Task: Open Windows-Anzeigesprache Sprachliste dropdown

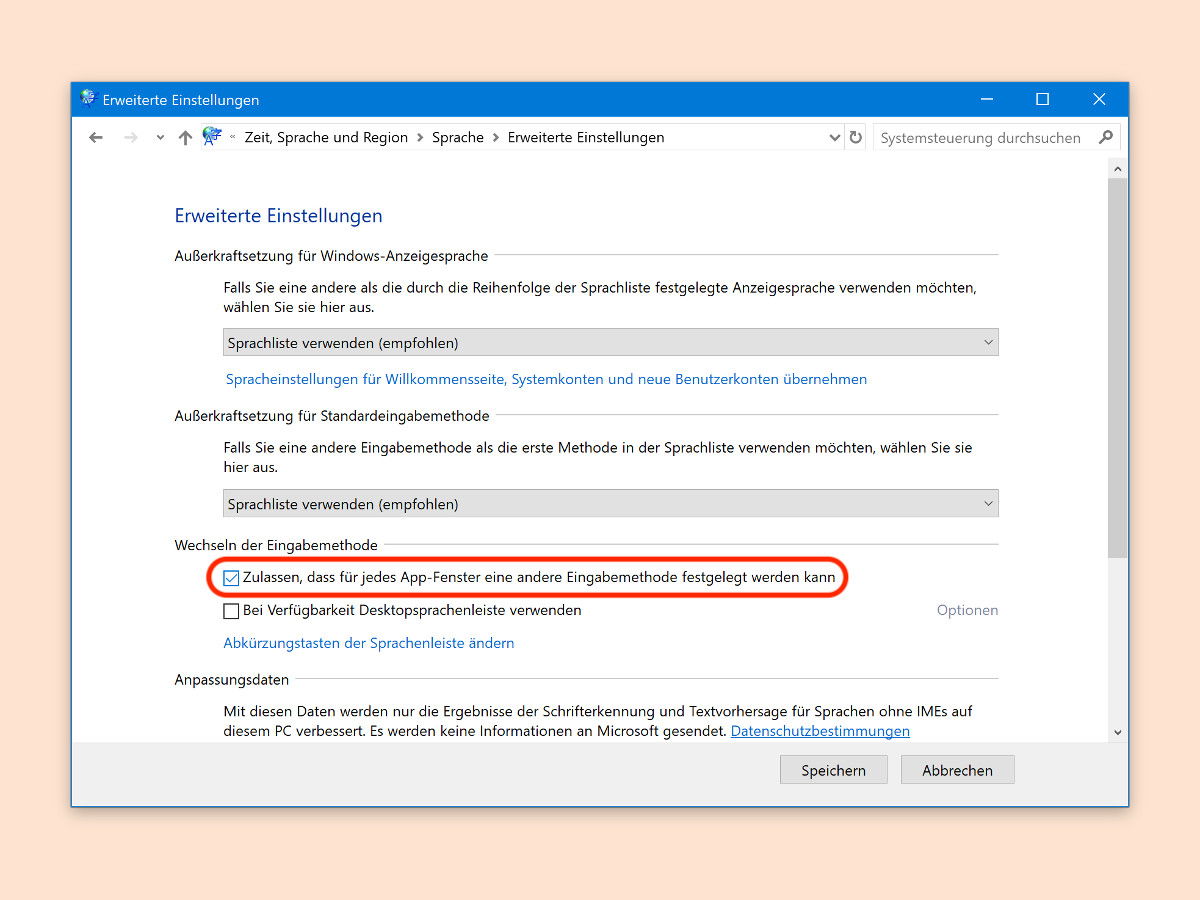Action: click(610, 343)
